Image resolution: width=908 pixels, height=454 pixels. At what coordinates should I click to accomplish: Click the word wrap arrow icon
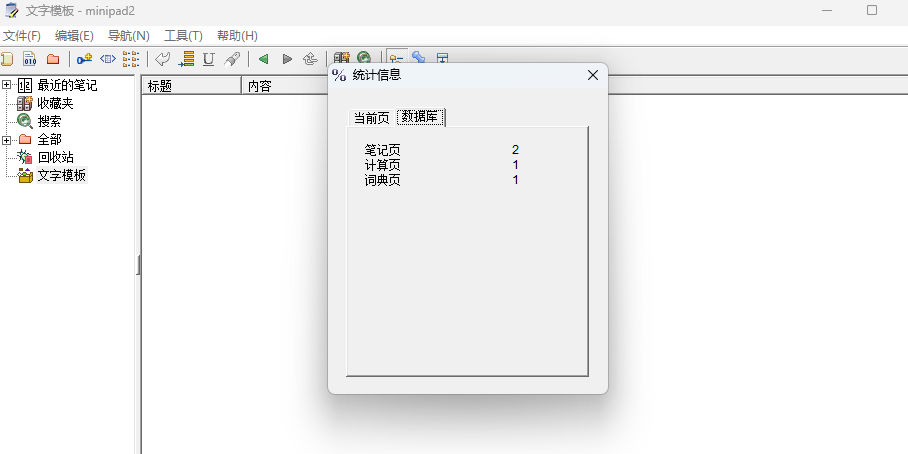pos(162,59)
